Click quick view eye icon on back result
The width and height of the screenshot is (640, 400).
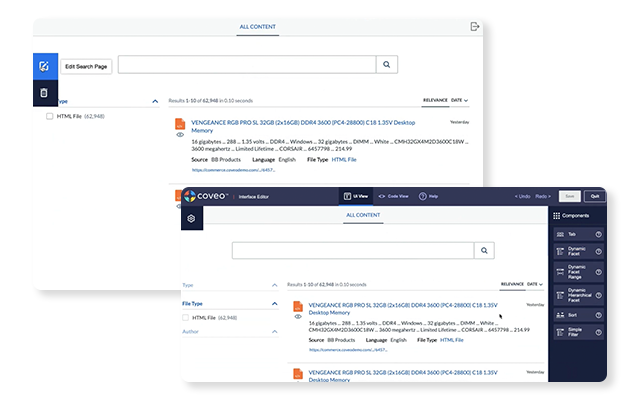[180, 133]
